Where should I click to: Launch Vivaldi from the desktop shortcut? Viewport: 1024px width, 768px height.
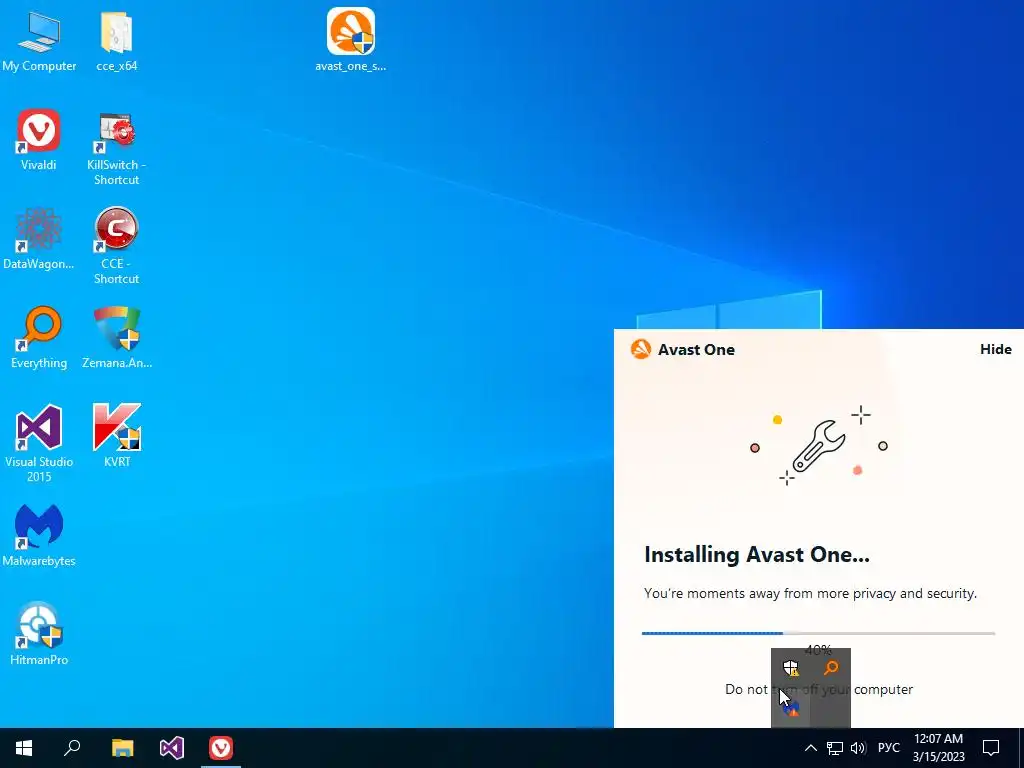click(x=39, y=140)
